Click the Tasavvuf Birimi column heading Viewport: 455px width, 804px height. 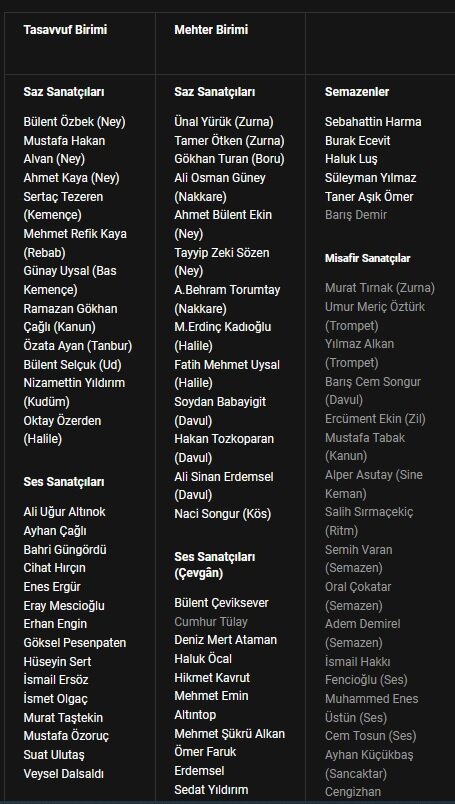(x=65, y=30)
